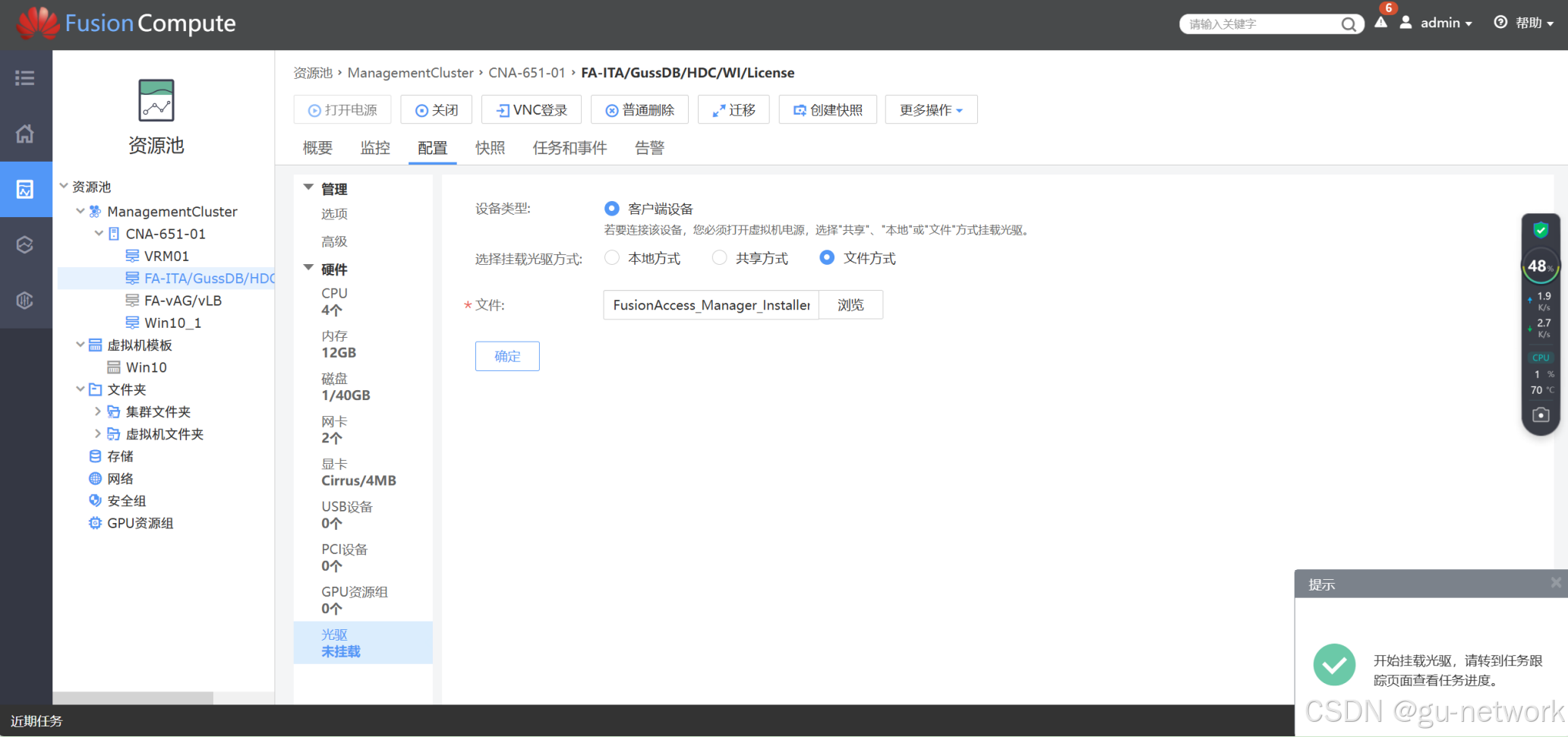1568x737 pixels.
Task: Open the security shield sidebar icon
Action: [25, 300]
